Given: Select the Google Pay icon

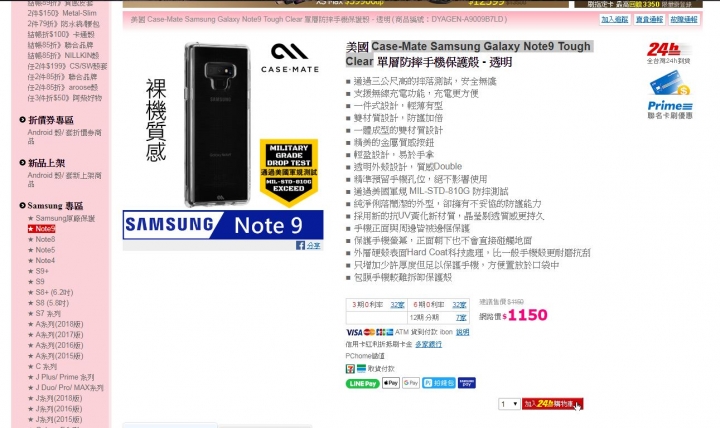Looking at the screenshot, I should [x=411, y=383].
